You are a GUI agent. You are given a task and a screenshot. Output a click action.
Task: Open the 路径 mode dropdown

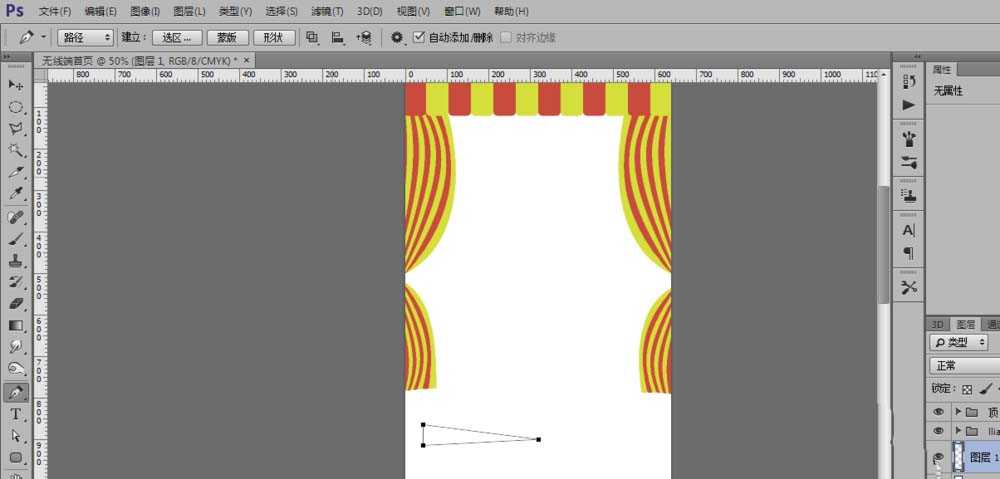click(85, 37)
